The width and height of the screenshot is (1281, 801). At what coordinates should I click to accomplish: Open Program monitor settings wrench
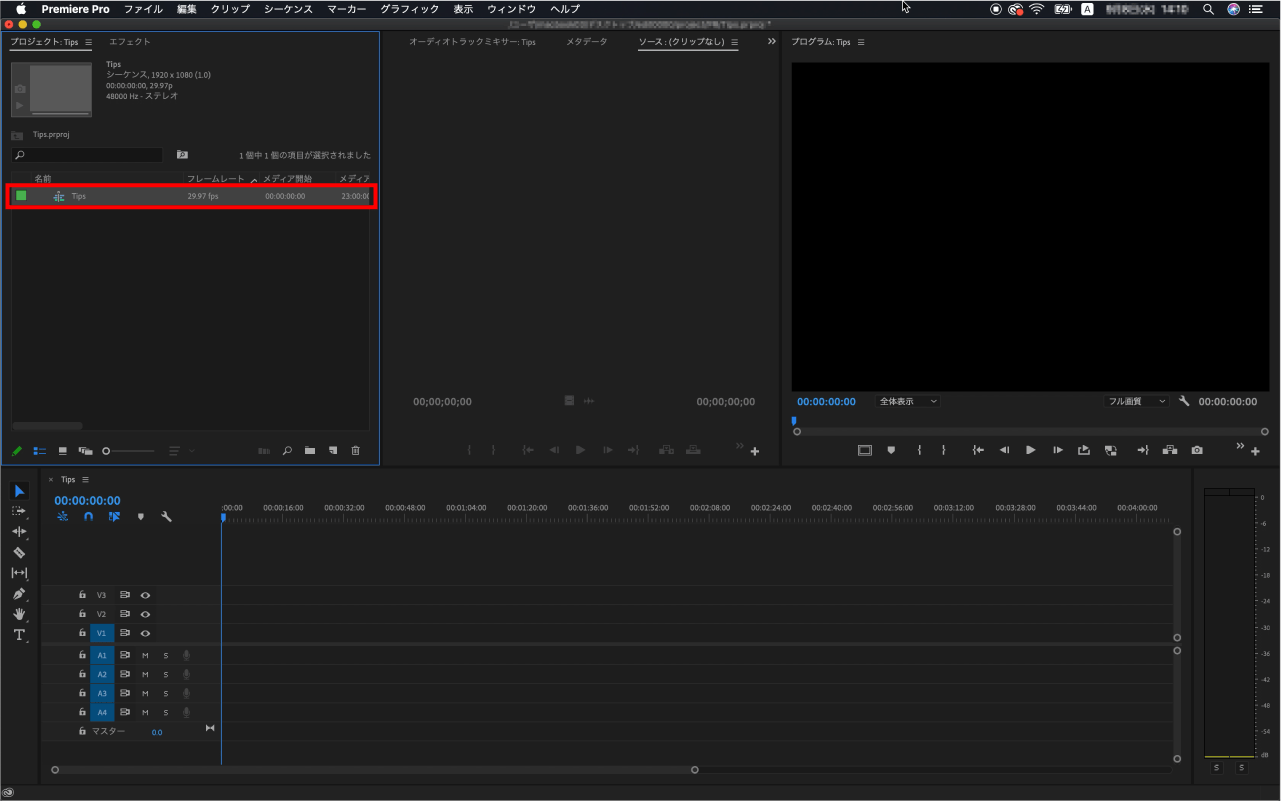pyautogui.click(x=1184, y=401)
